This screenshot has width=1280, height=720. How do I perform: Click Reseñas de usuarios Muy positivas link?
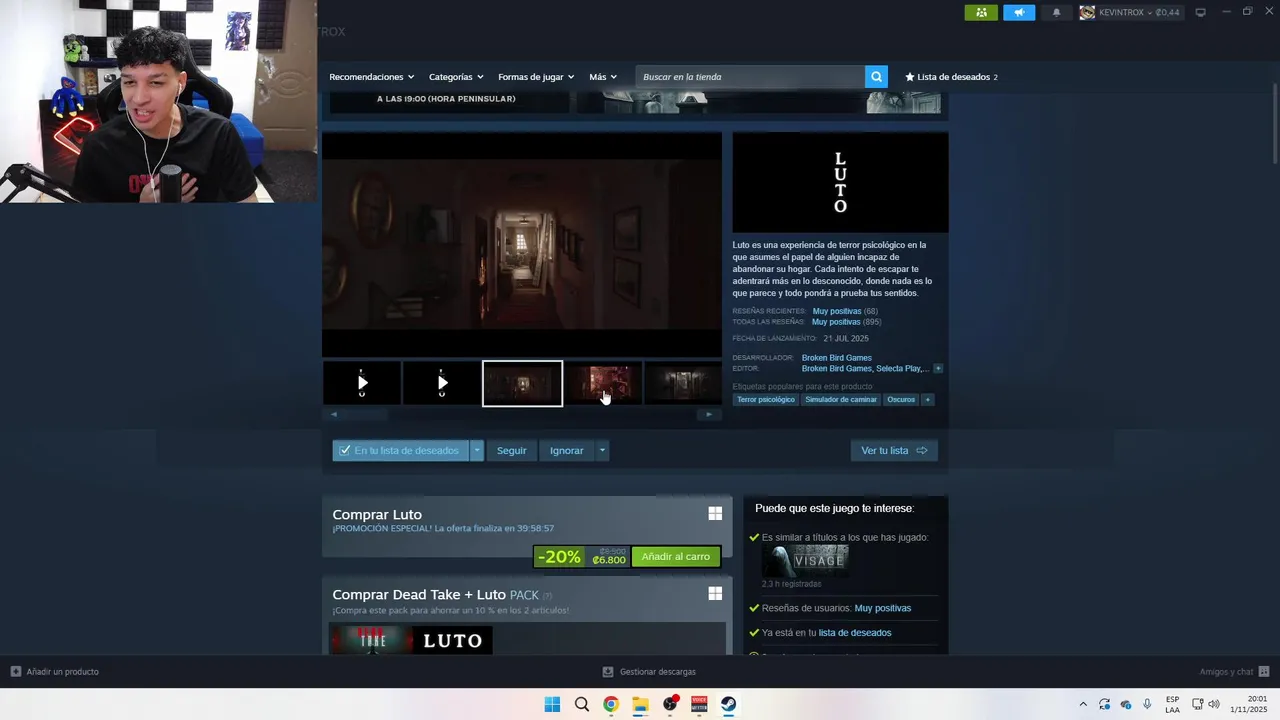coord(883,608)
